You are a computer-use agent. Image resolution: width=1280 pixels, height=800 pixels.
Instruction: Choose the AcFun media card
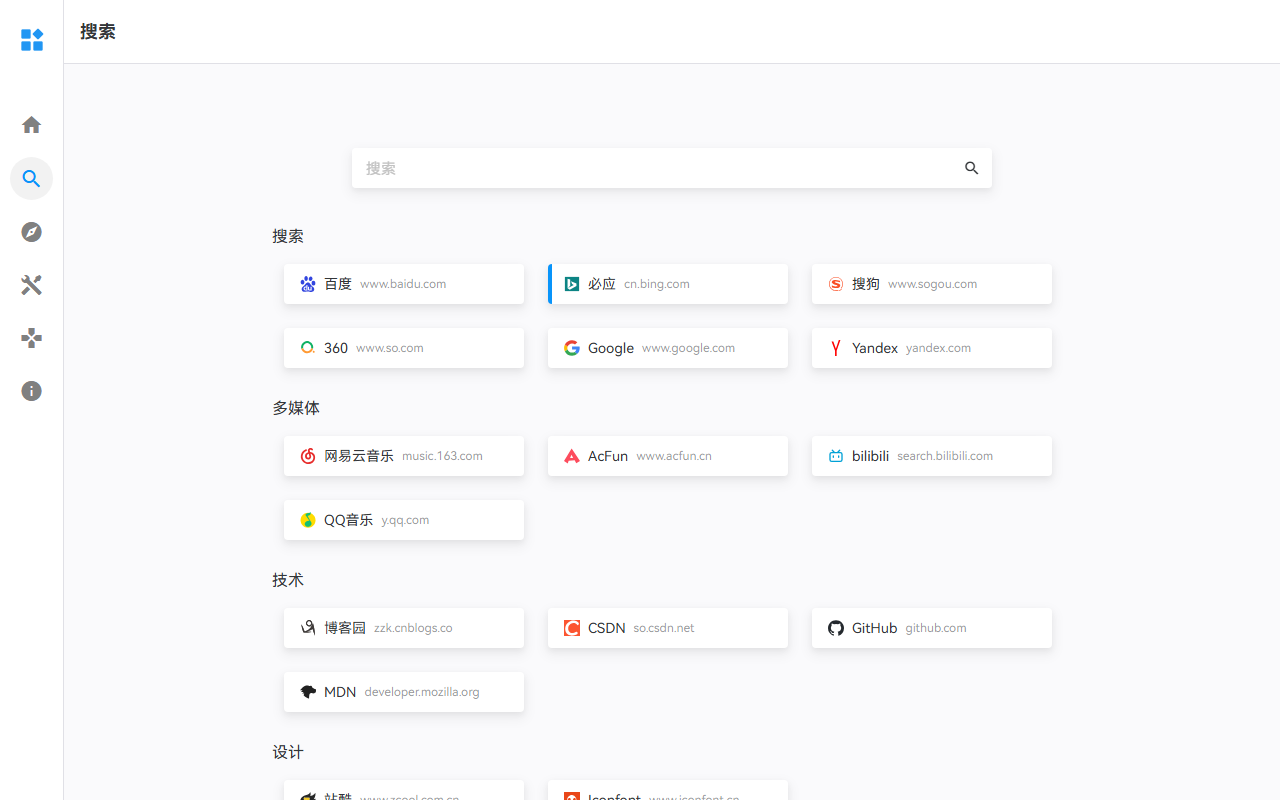click(x=668, y=456)
